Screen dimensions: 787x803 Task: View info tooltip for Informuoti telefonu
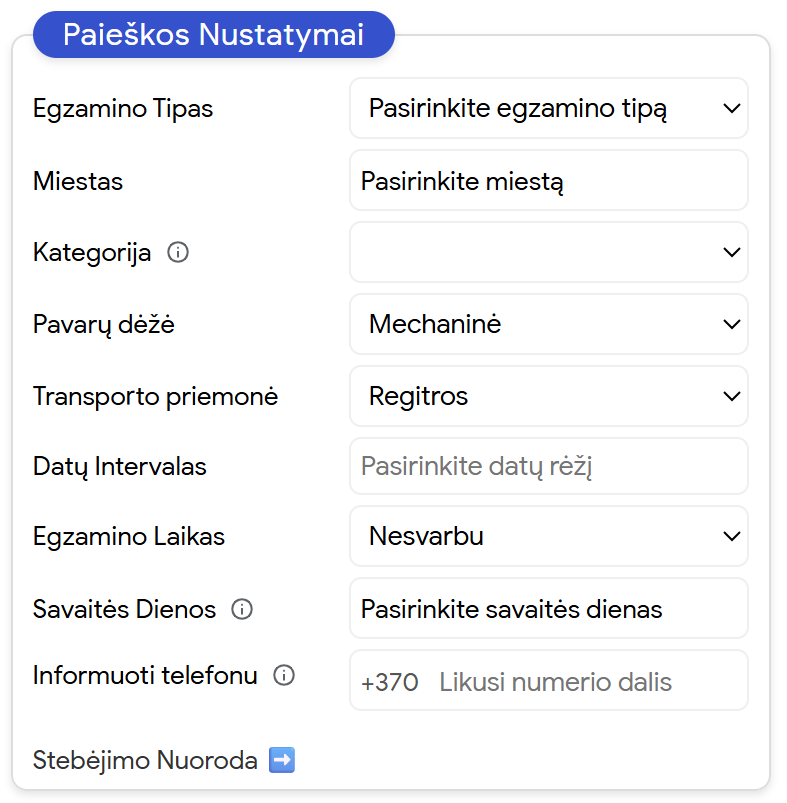coord(284,675)
